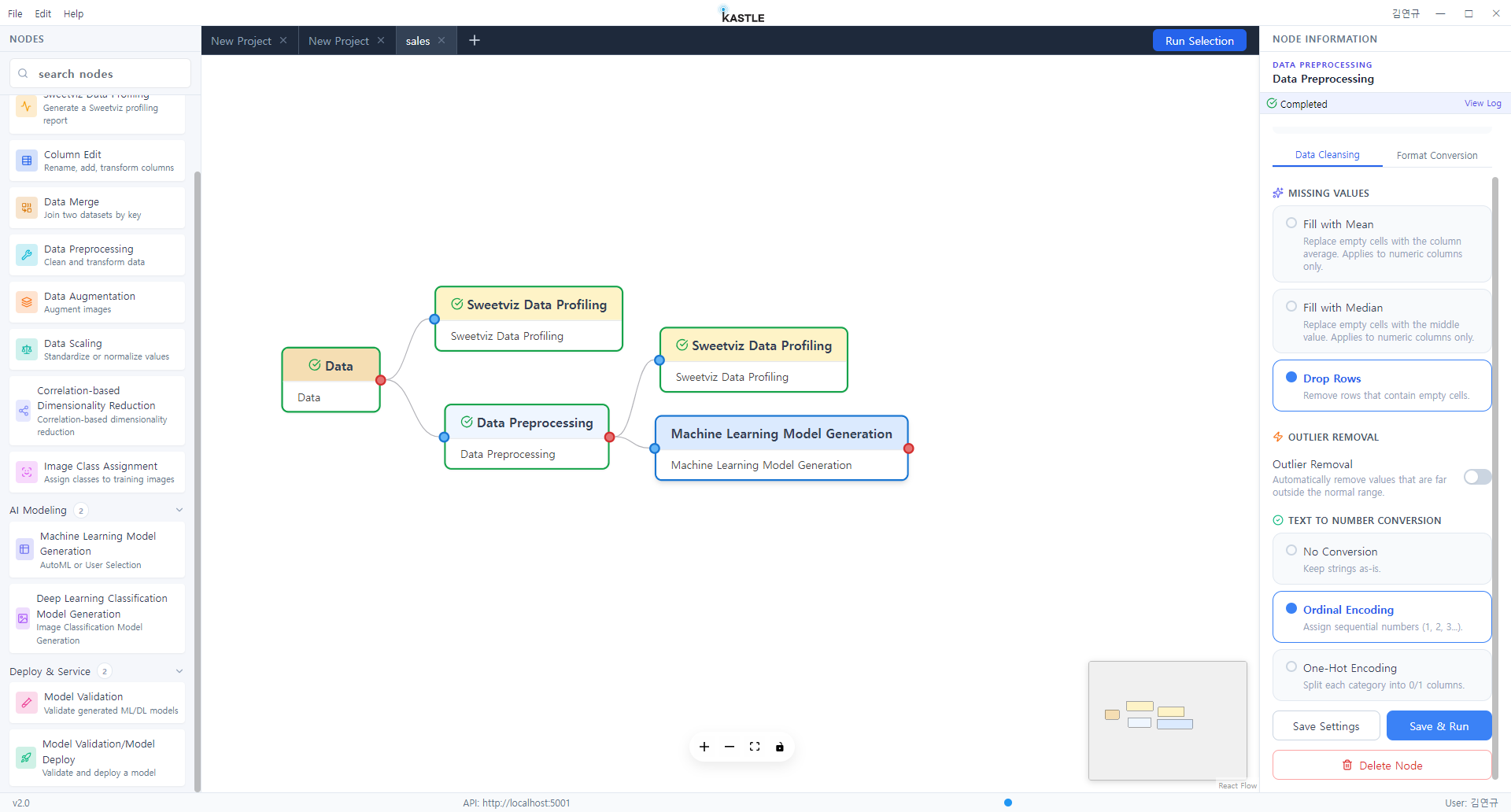
Task: Toggle the canvas lock control
Action: click(x=780, y=747)
